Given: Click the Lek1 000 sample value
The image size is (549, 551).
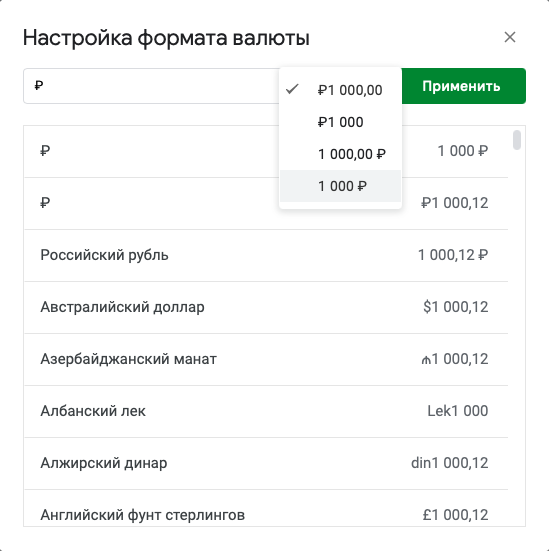Looking at the screenshot, I should tap(458, 411).
